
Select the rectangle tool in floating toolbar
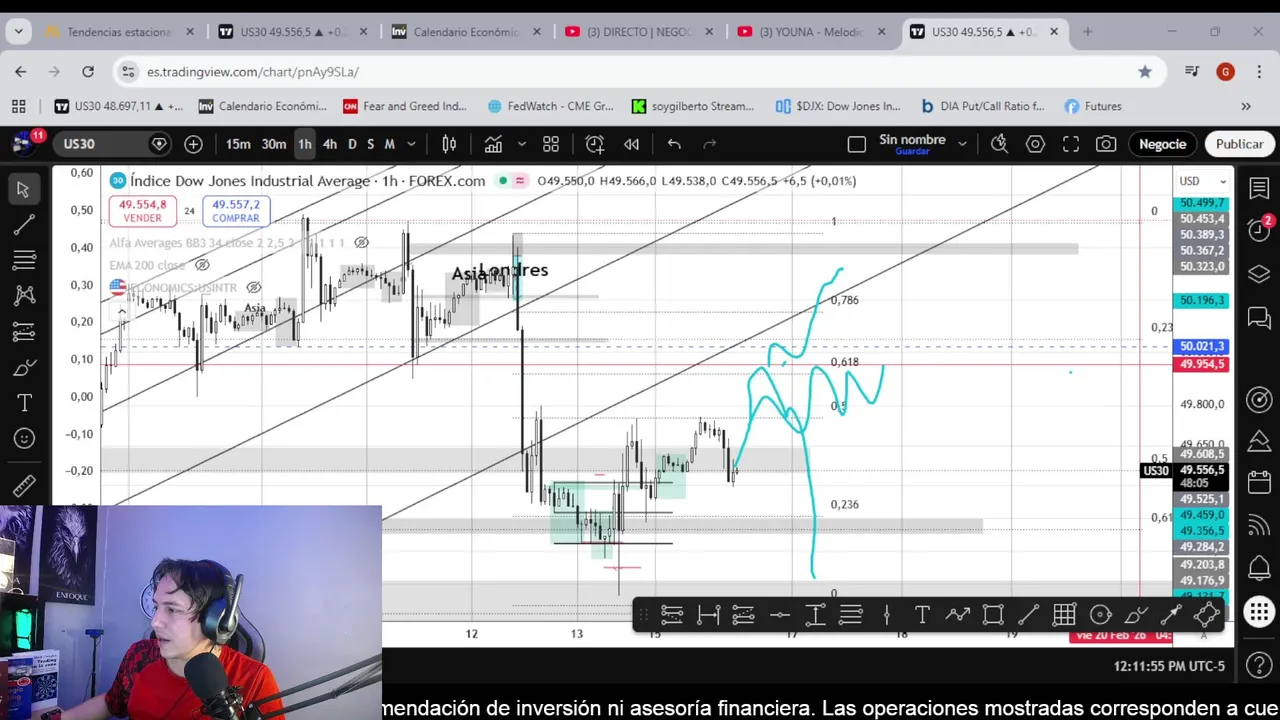[x=993, y=615]
